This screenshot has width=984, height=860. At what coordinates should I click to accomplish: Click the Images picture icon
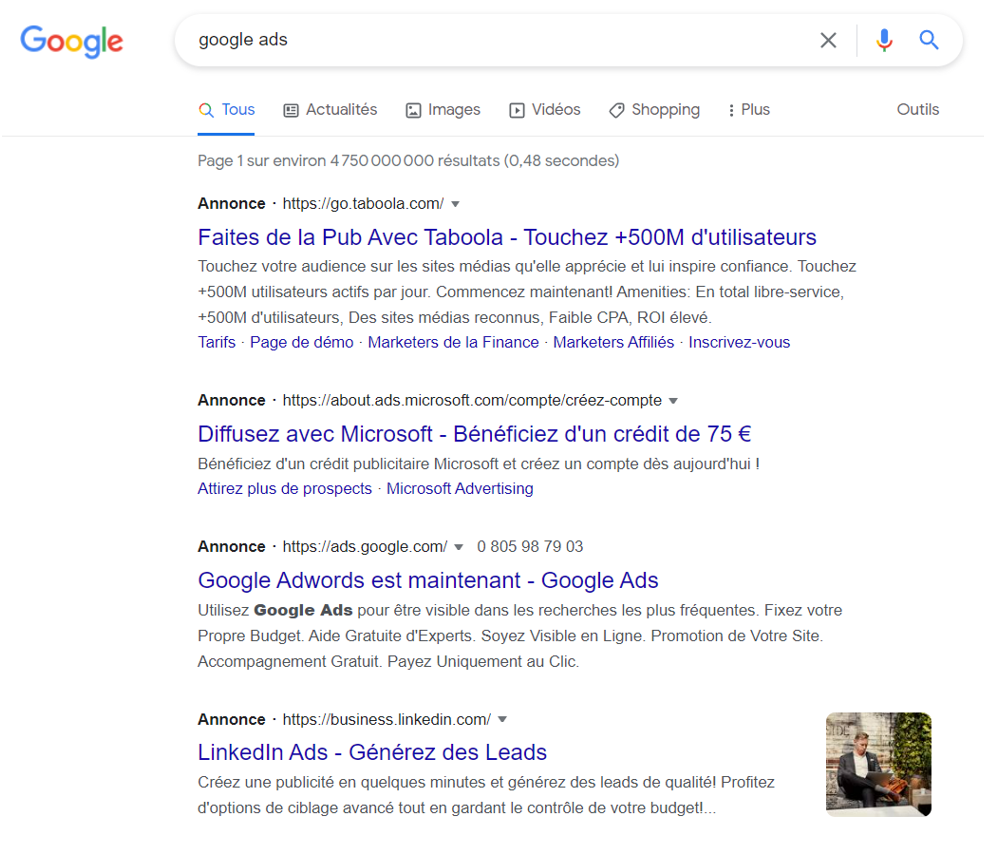pyautogui.click(x=413, y=111)
